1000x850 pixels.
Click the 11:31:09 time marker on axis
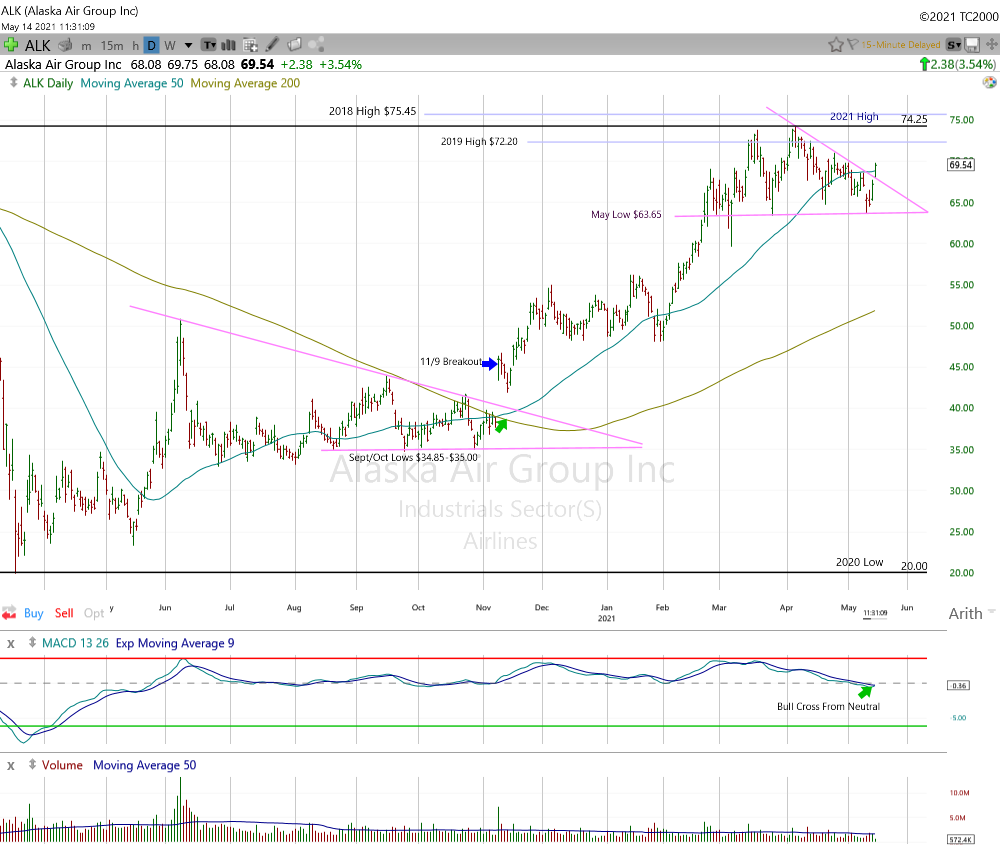pos(875,613)
